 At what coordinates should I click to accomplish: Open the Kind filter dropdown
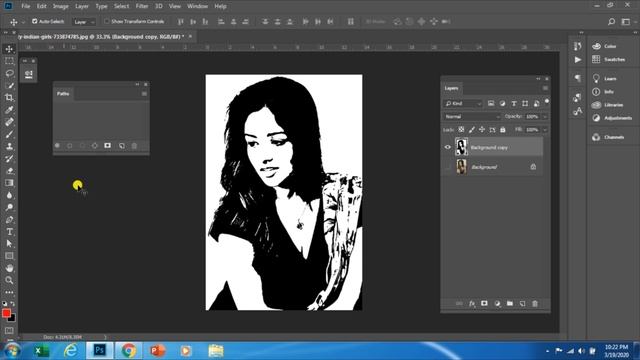463,104
